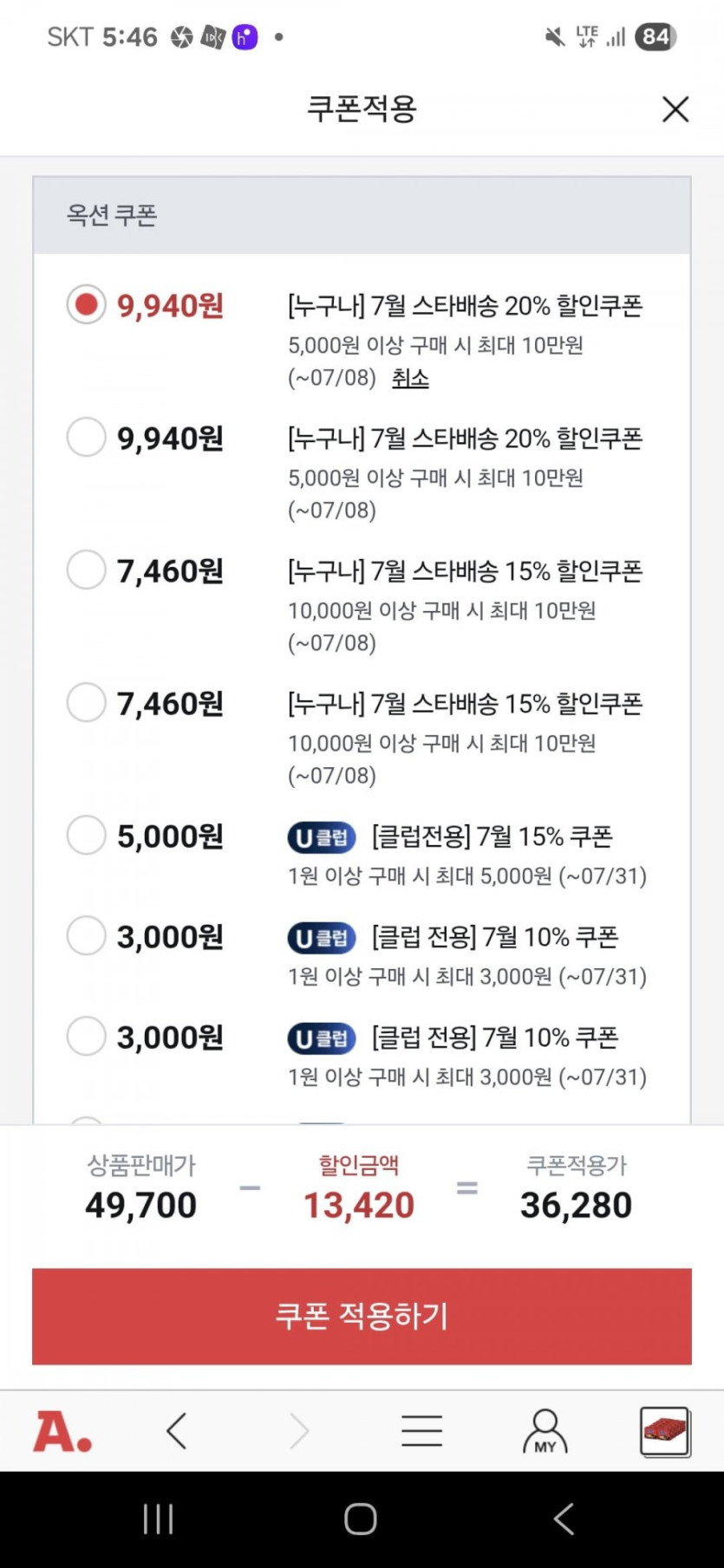Click the 취소 cancel link
This screenshot has height=1568, width=724.
(410, 379)
